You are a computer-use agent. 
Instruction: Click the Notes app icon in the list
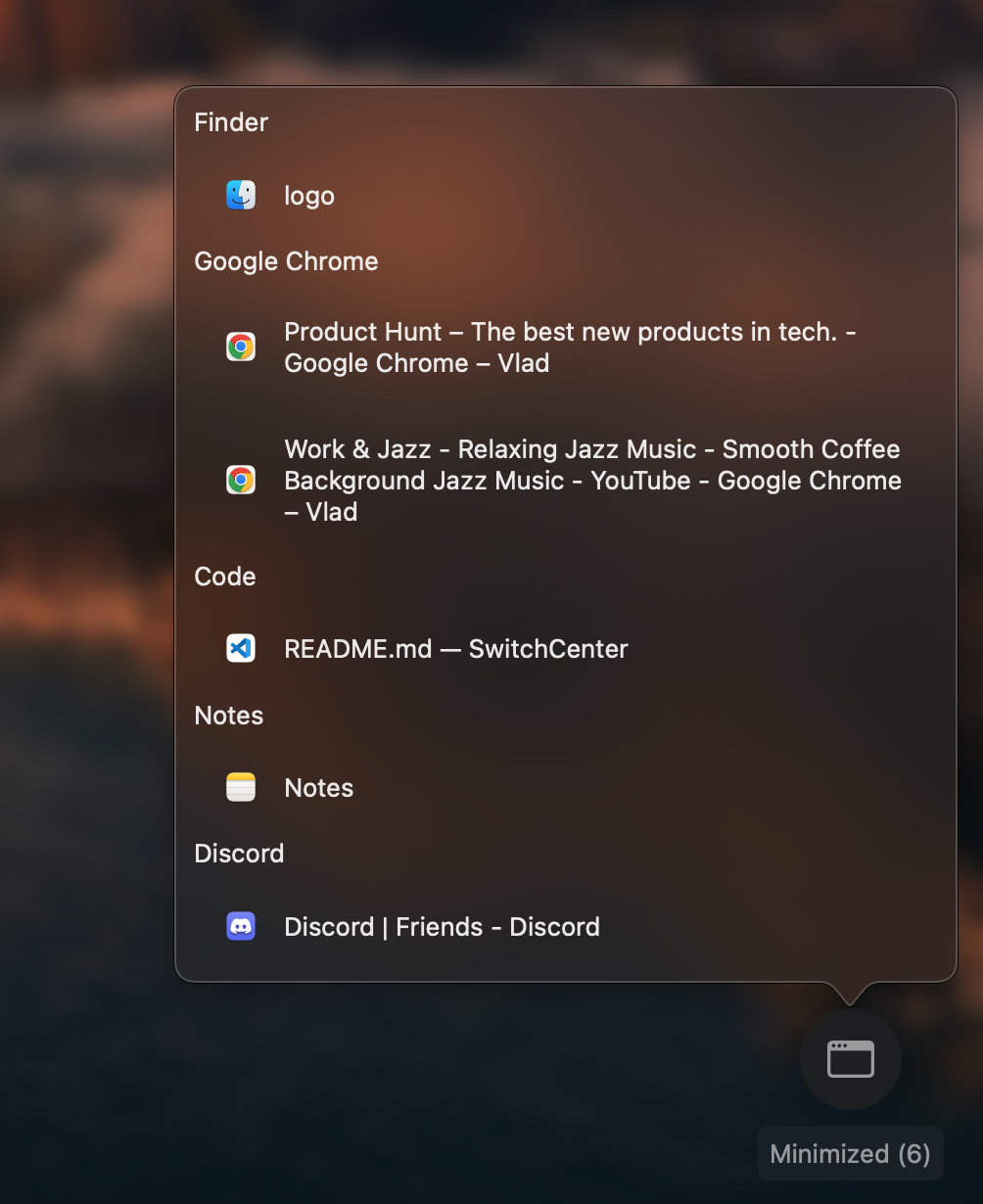241,787
